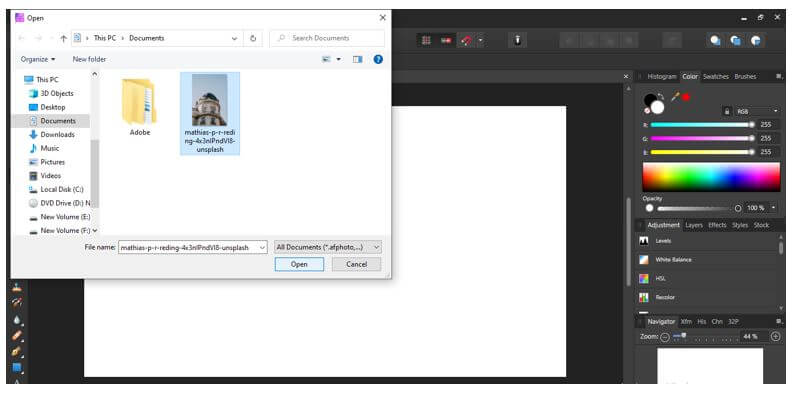Add a Levels adjustment
Screen dimensions: 807x401
[x=708, y=241]
